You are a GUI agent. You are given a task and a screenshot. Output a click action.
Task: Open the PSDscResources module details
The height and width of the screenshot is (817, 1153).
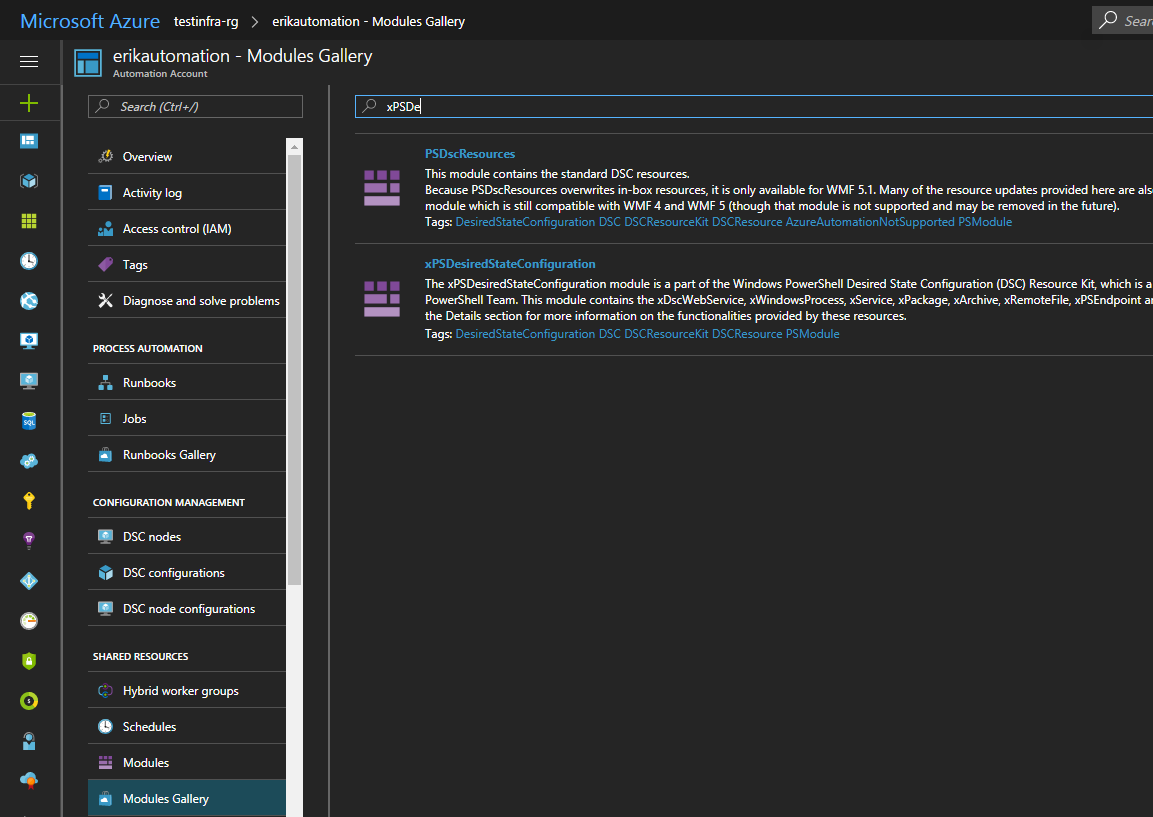click(469, 153)
